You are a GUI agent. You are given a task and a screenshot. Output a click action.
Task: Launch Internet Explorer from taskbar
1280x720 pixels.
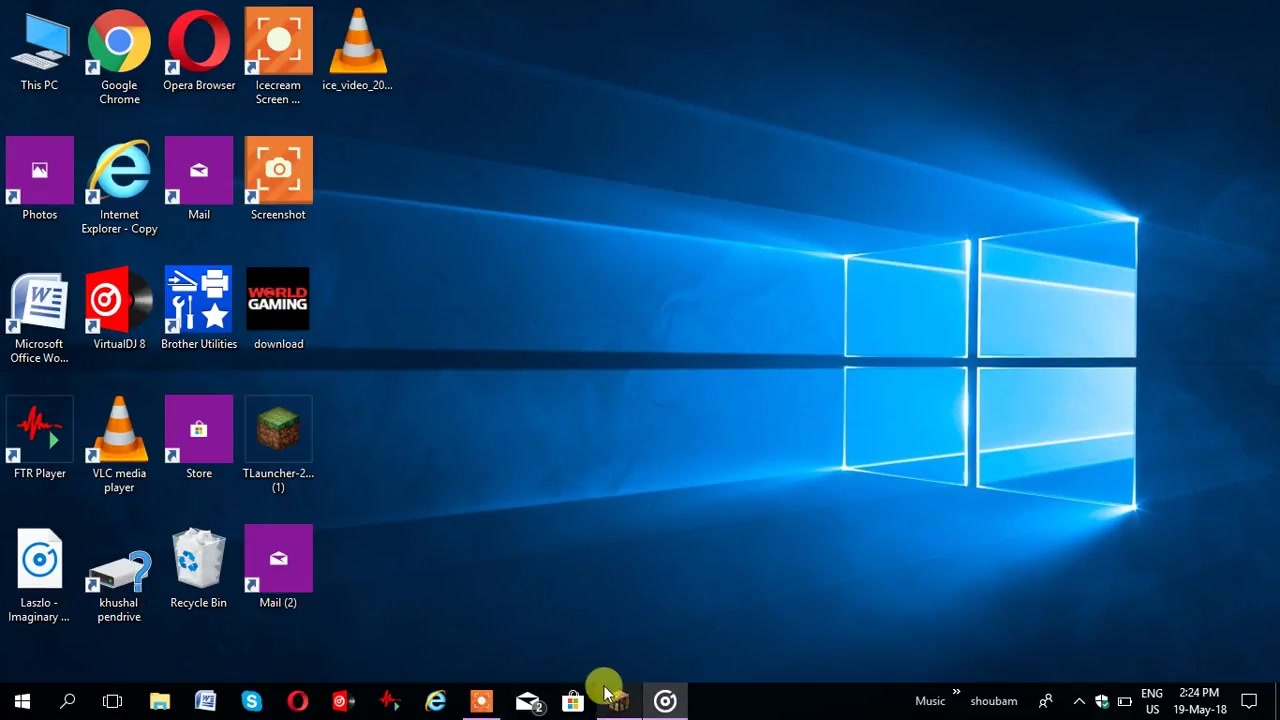(x=436, y=701)
